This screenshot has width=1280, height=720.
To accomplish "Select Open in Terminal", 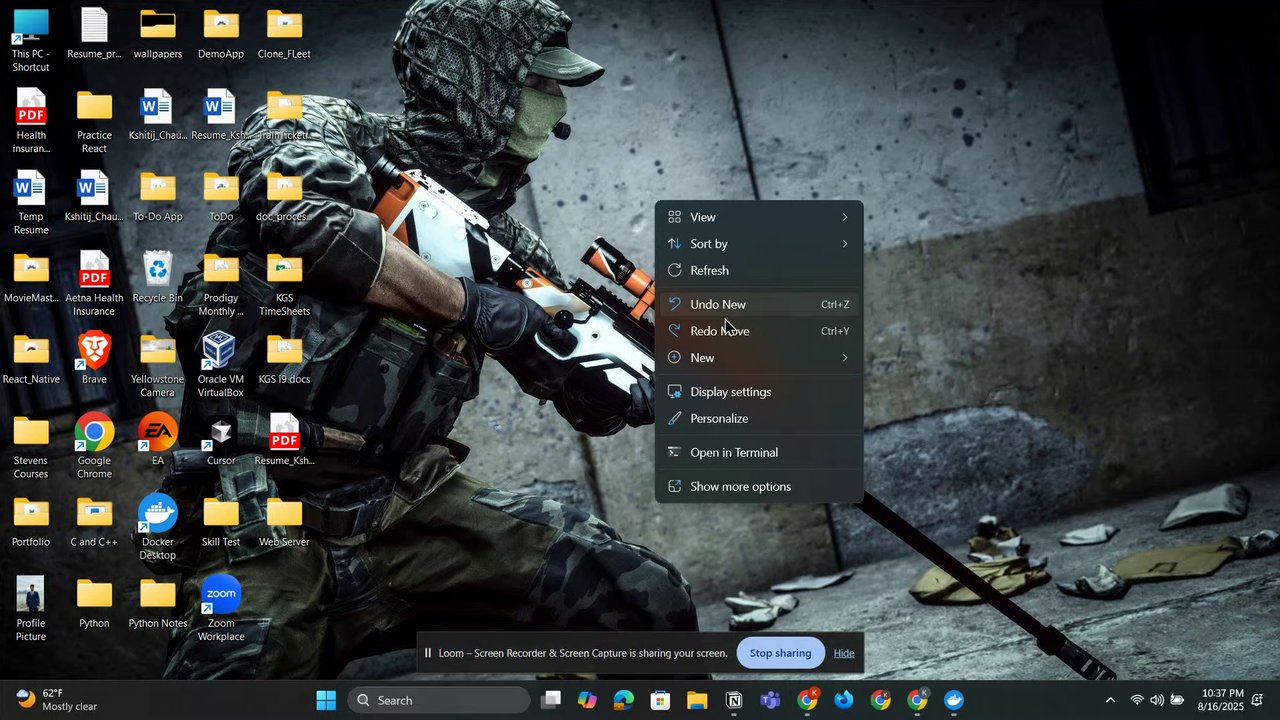I will (759, 453).
